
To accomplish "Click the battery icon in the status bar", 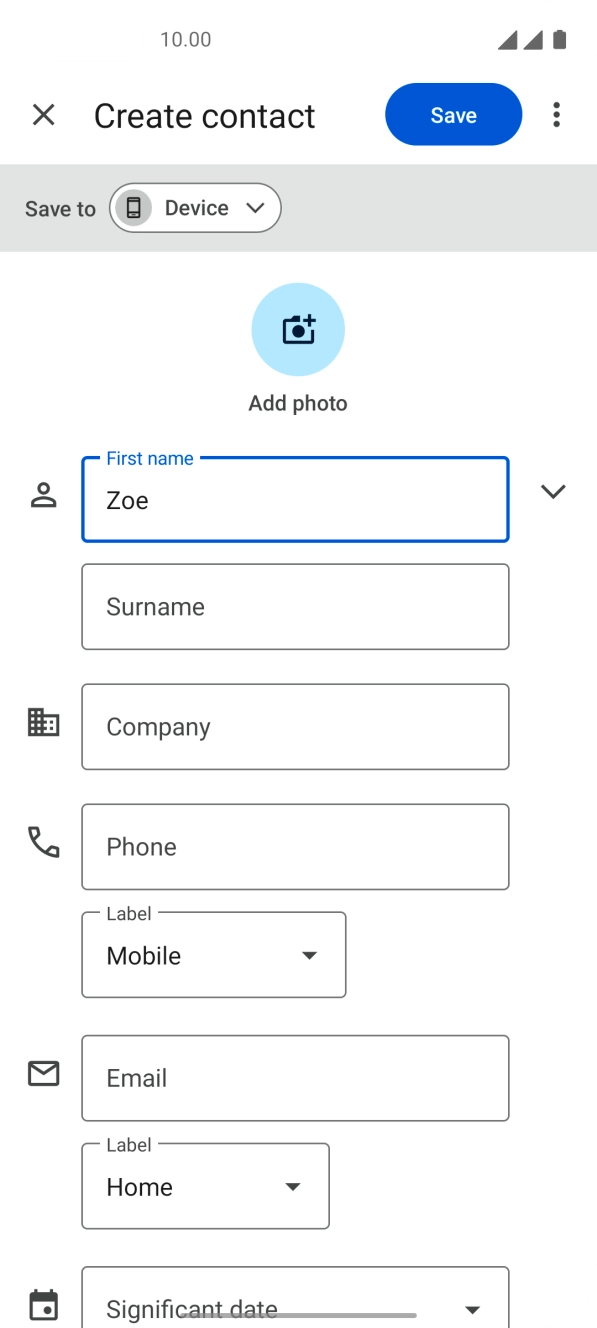I will click(x=560, y=39).
